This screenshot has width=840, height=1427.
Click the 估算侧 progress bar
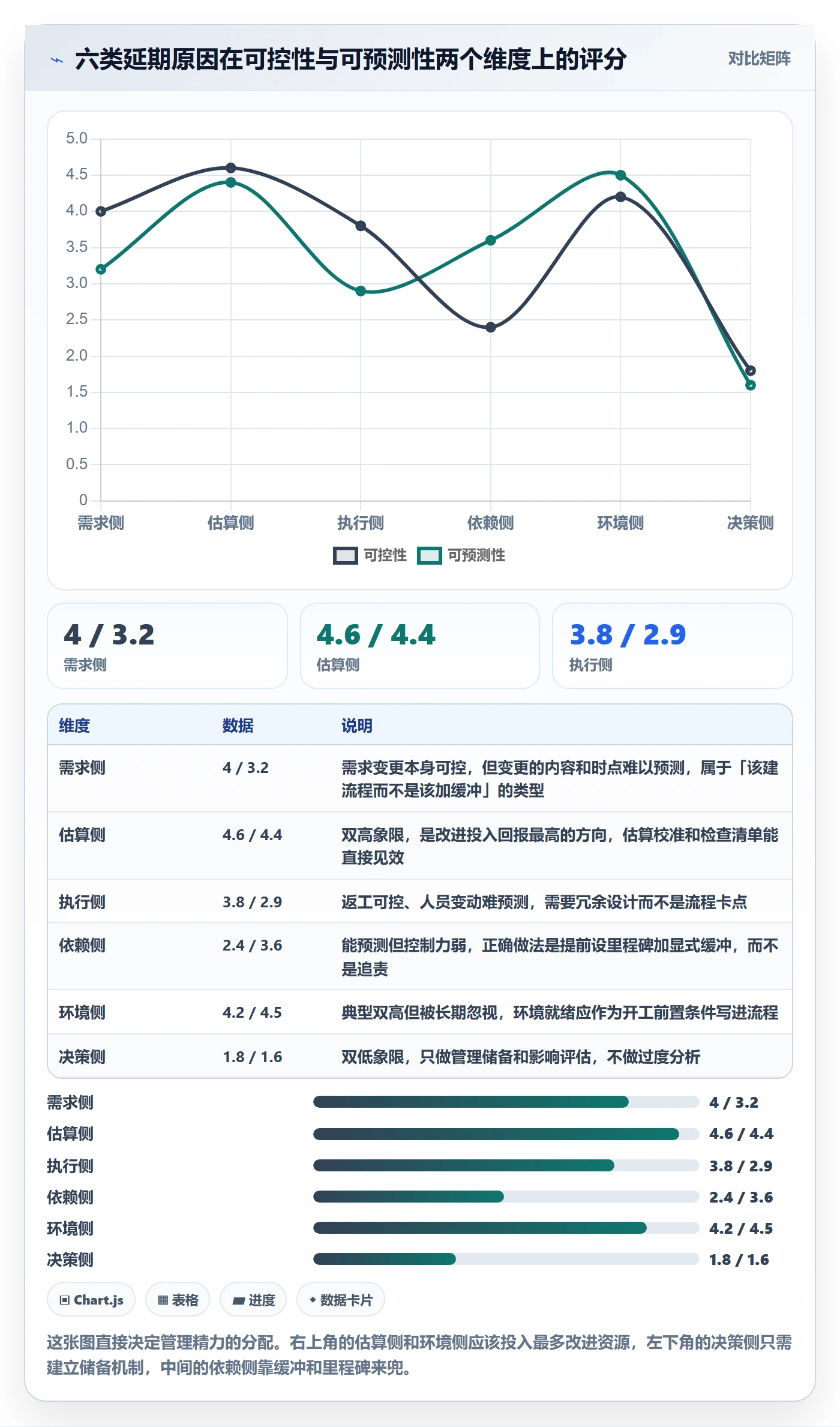[x=506, y=1134]
